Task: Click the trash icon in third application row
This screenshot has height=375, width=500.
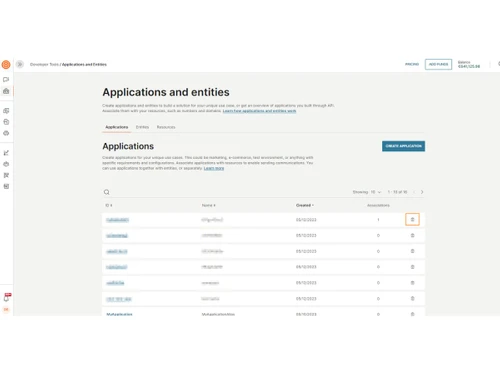Action: pos(412,251)
